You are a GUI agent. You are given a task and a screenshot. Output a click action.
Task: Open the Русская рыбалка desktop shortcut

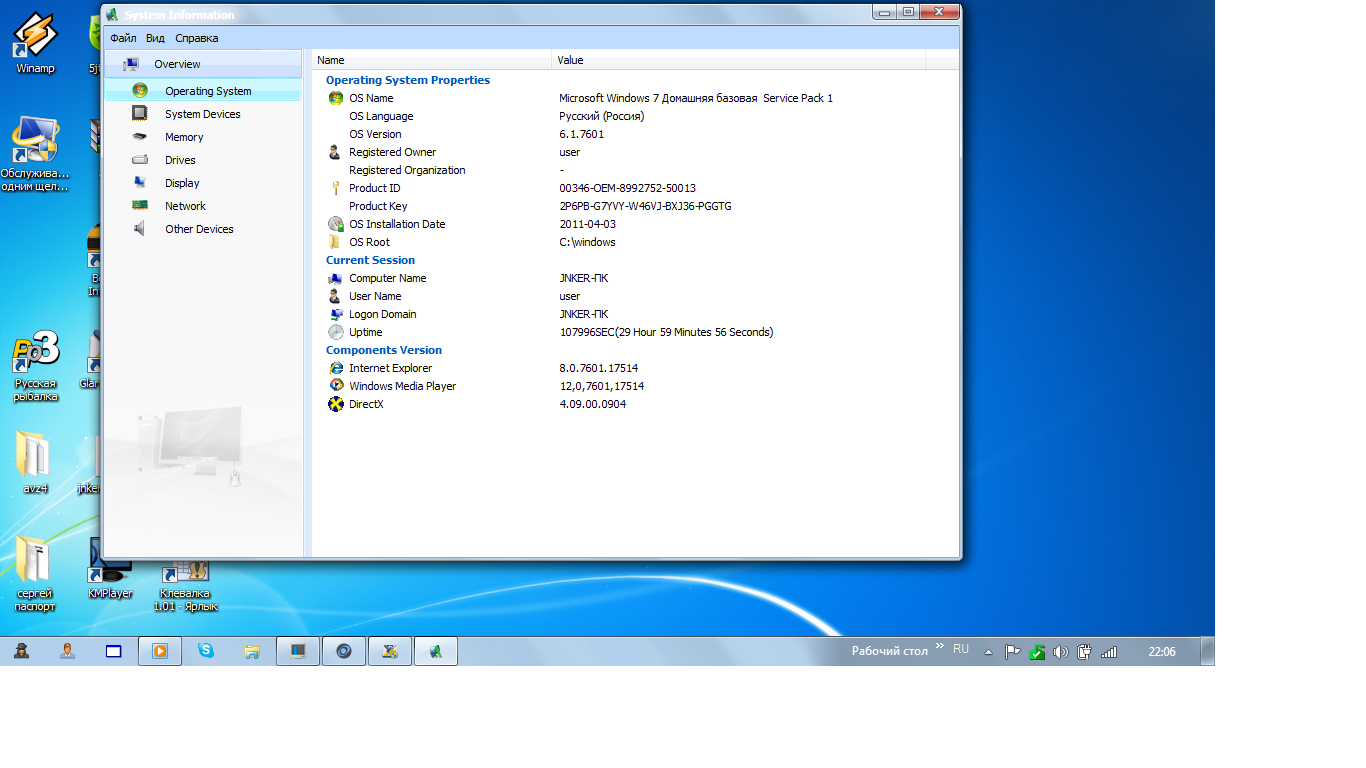tap(35, 366)
